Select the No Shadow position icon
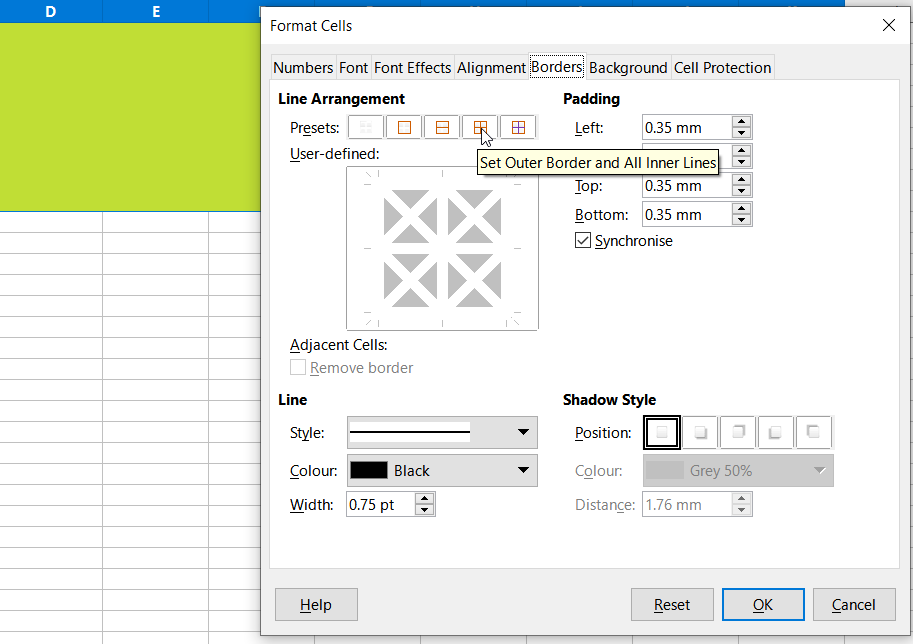Image resolution: width=913 pixels, height=644 pixels. click(x=662, y=433)
